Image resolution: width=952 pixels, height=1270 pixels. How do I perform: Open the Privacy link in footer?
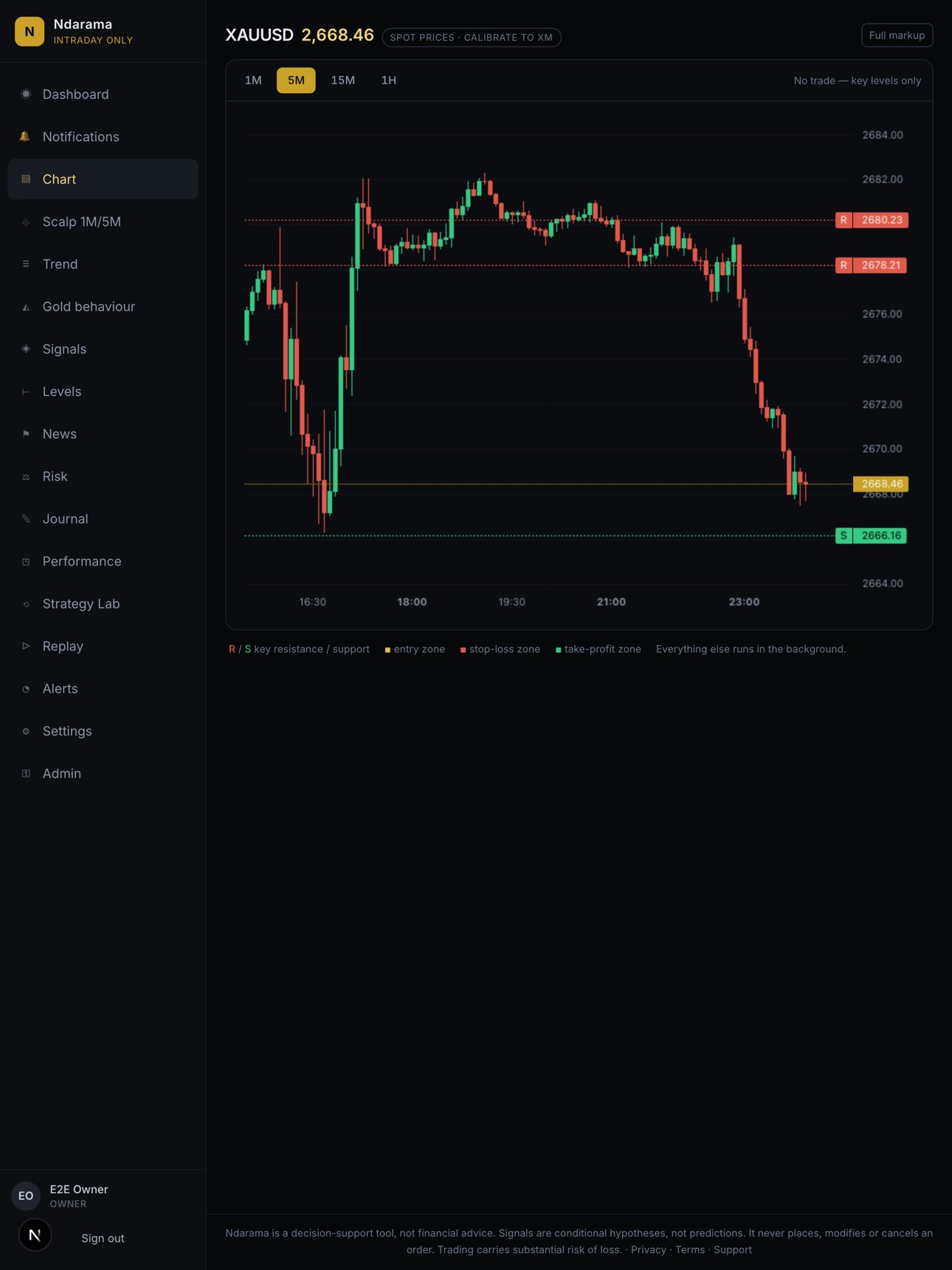[x=649, y=1249]
